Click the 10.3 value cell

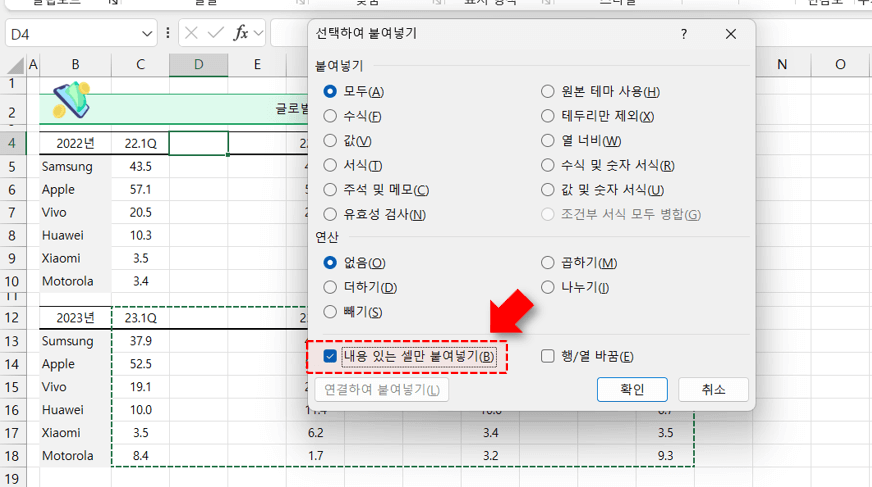pos(140,235)
